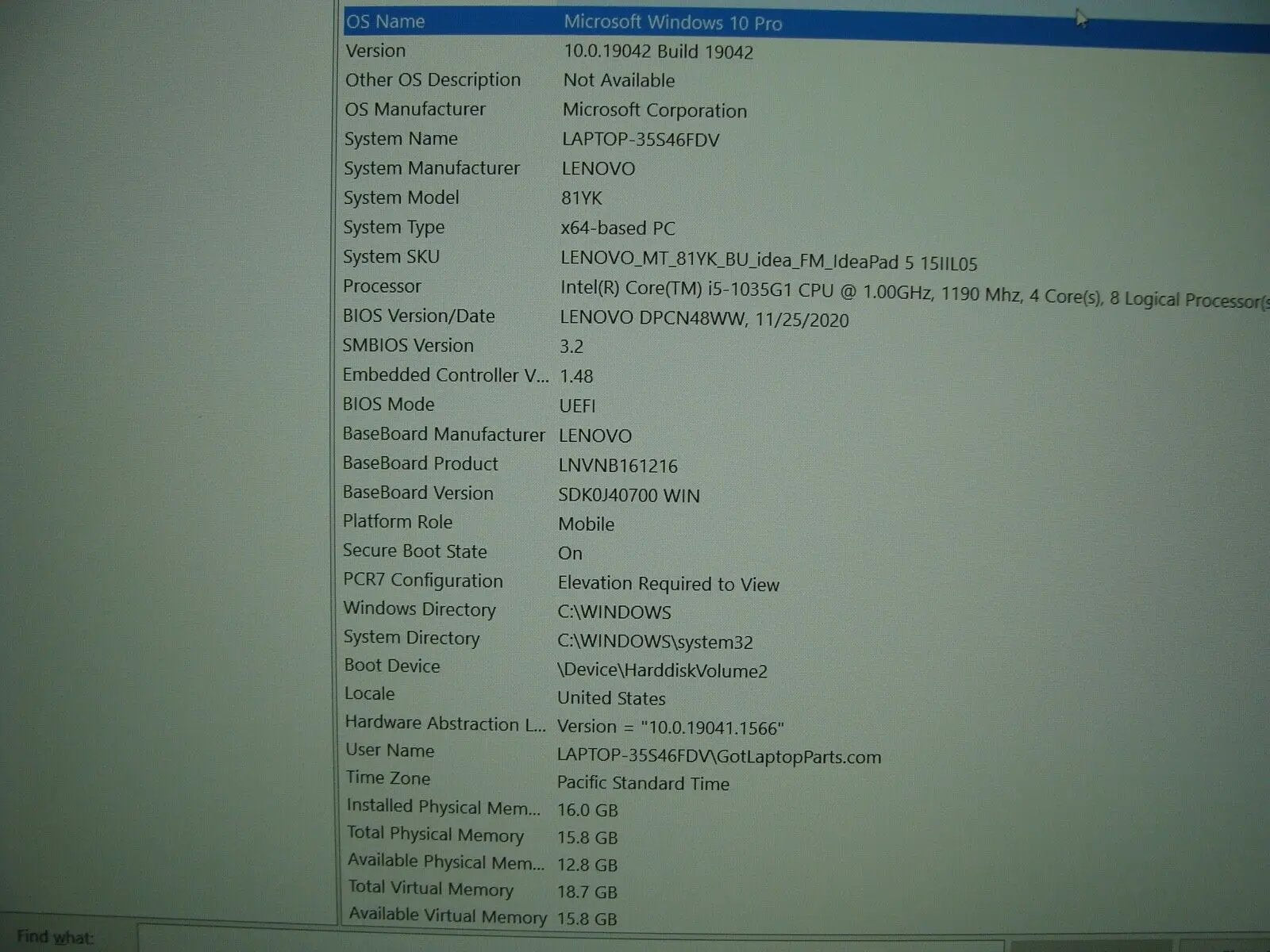This screenshot has width=1270, height=952.
Task: Click the IdeaPad 5 15IIL05 SKU value
Action: [x=768, y=262]
